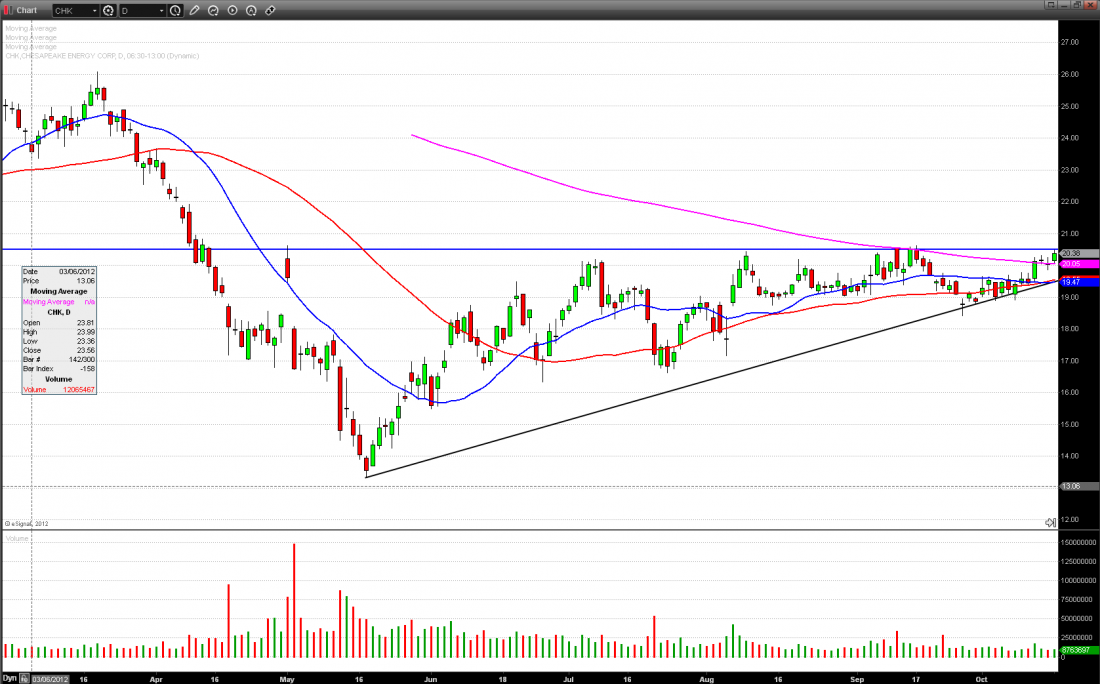Click the magenta 20.05 price marker
Image resolution: width=1100 pixels, height=684 pixels.
tap(1070, 264)
